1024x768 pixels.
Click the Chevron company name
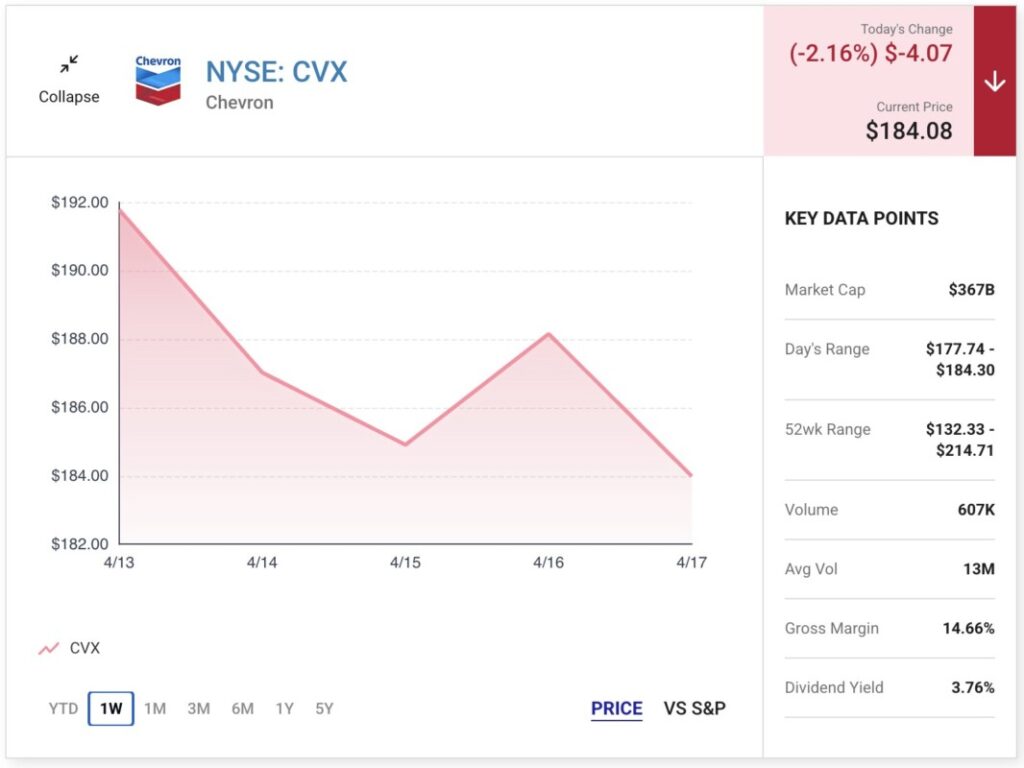(x=239, y=102)
